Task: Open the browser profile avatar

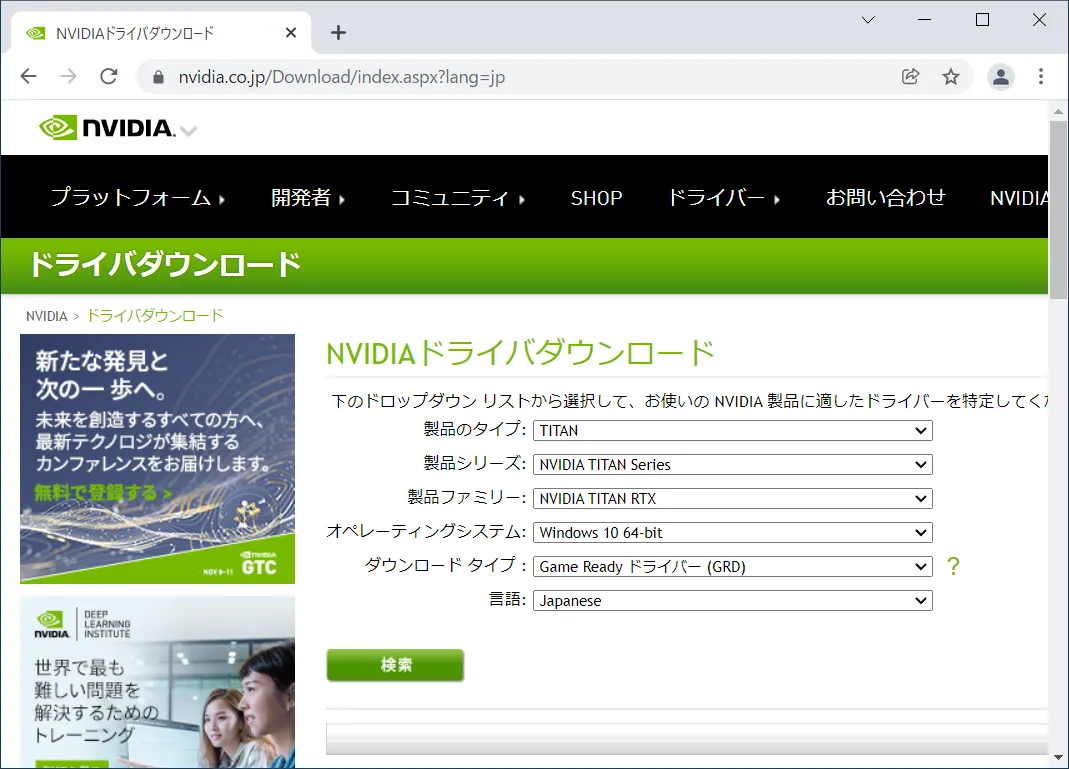Action: tap(1001, 76)
